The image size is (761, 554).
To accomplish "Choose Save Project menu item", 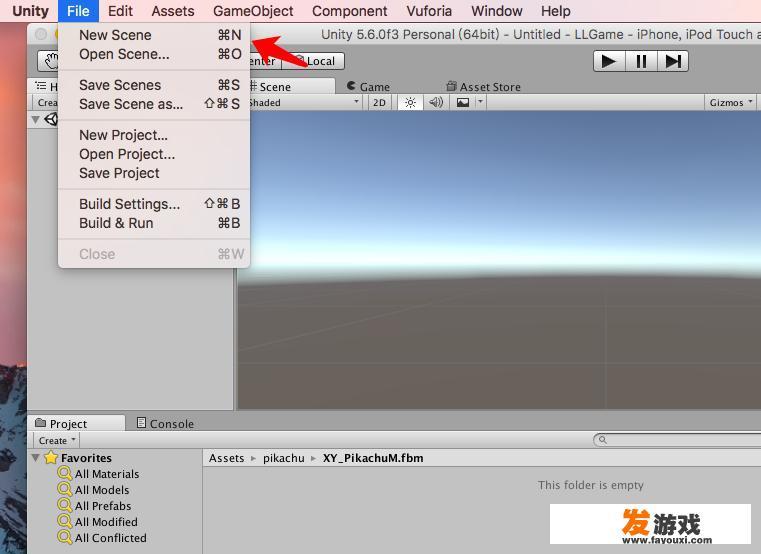I will click(x=154, y=173).
